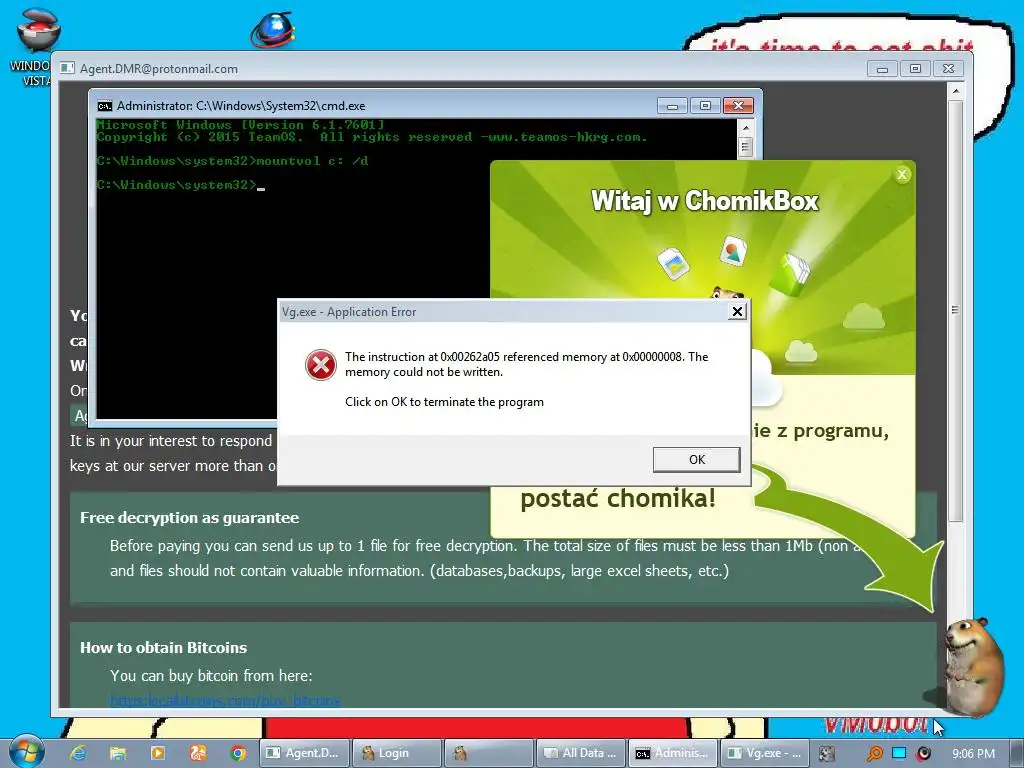Click the round red-black tray icon
The image size is (1024, 768).
coord(923,754)
